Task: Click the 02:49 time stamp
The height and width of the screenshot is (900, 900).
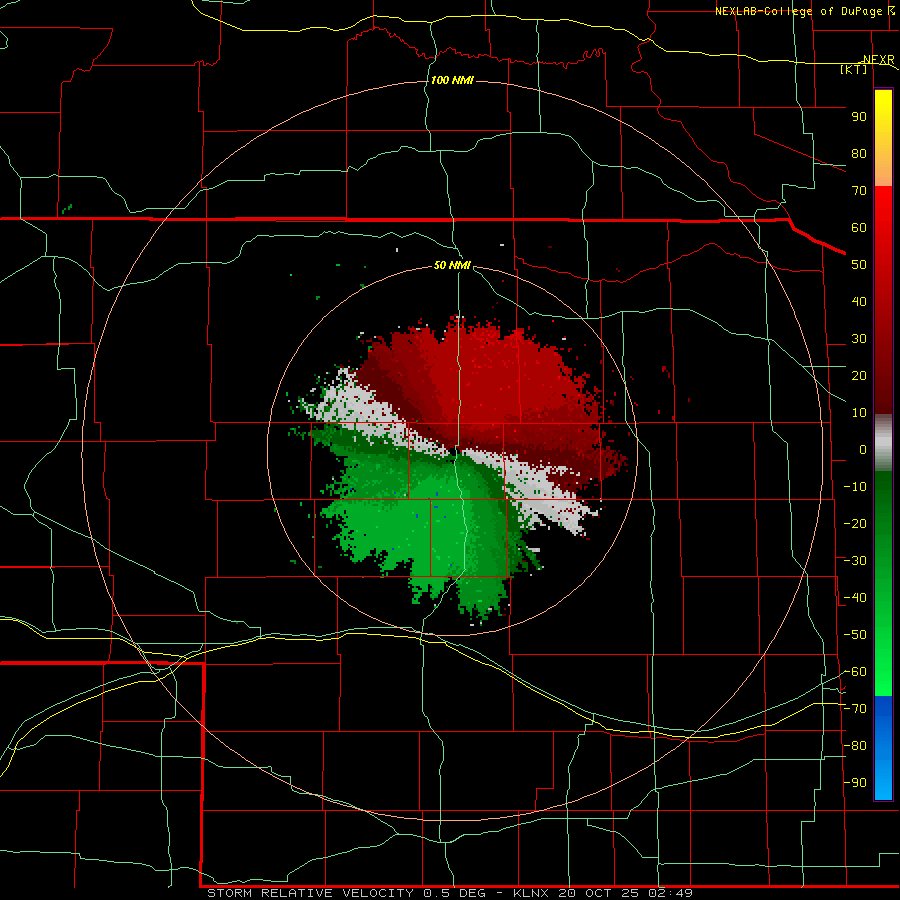Action: (x=670, y=893)
